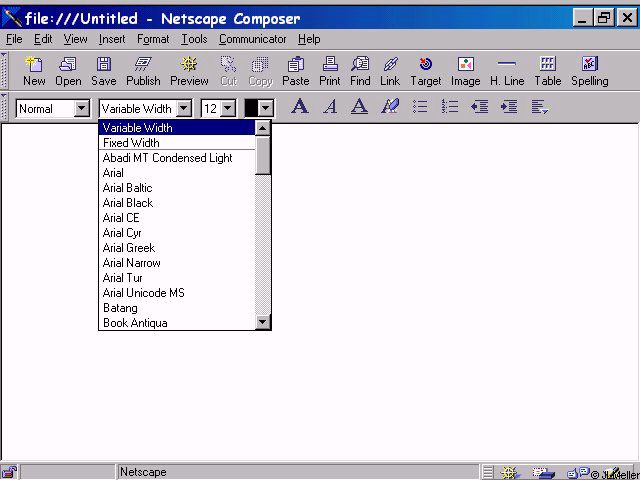Click the Table toolbar icon
Viewport: 640px width, 480px height.
click(548, 71)
